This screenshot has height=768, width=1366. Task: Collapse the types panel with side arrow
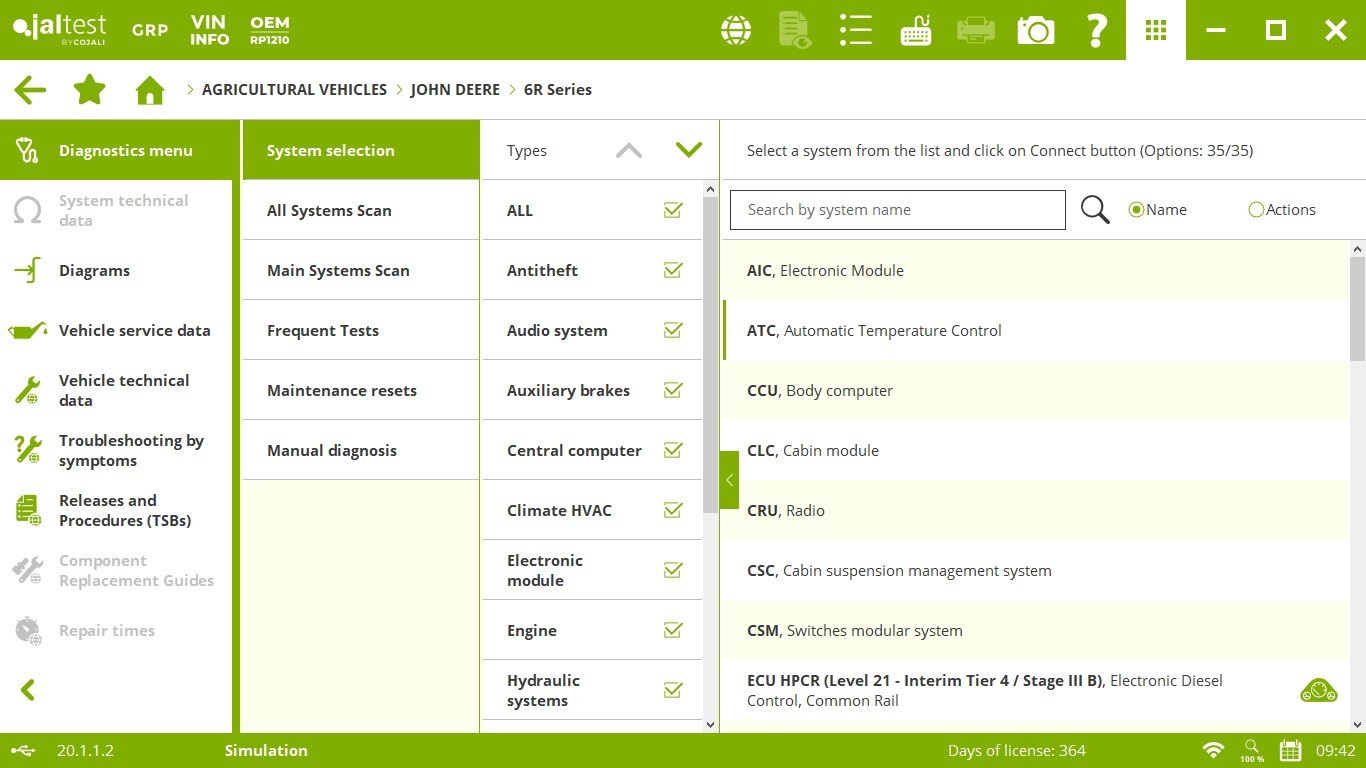[729, 480]
